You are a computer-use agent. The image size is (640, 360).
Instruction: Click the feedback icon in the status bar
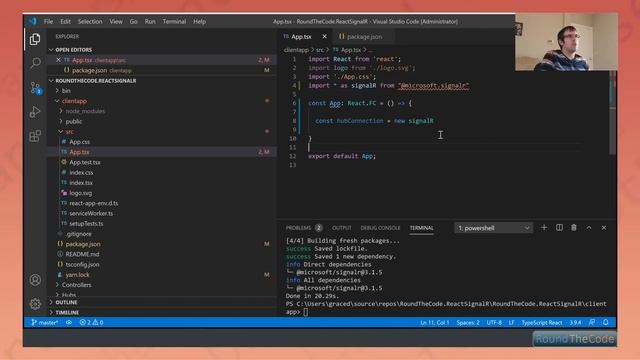[x=592, y=322]
